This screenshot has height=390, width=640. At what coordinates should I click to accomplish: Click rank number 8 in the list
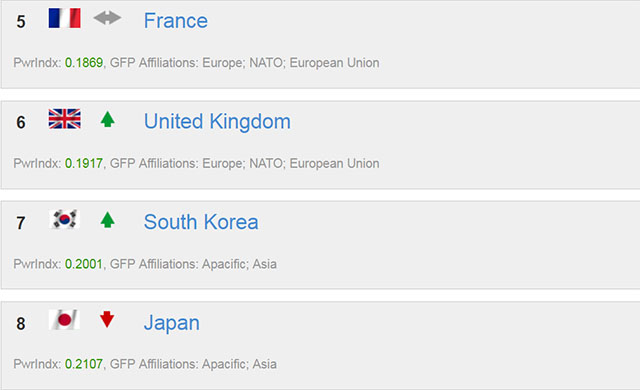tap(21, 324)
